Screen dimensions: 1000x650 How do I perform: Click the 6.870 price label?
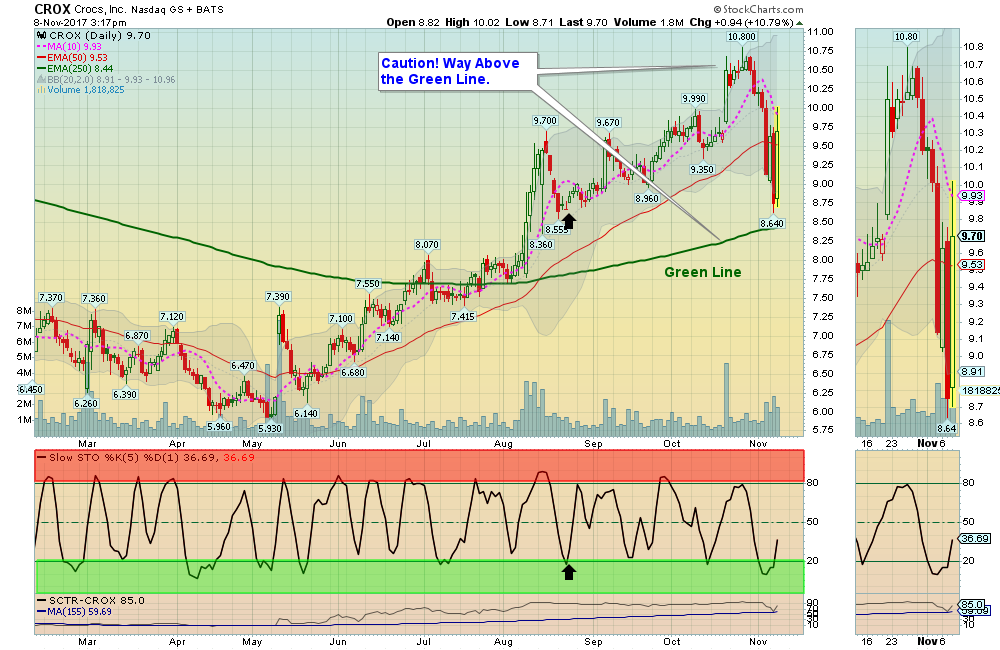tap(137, 336)
